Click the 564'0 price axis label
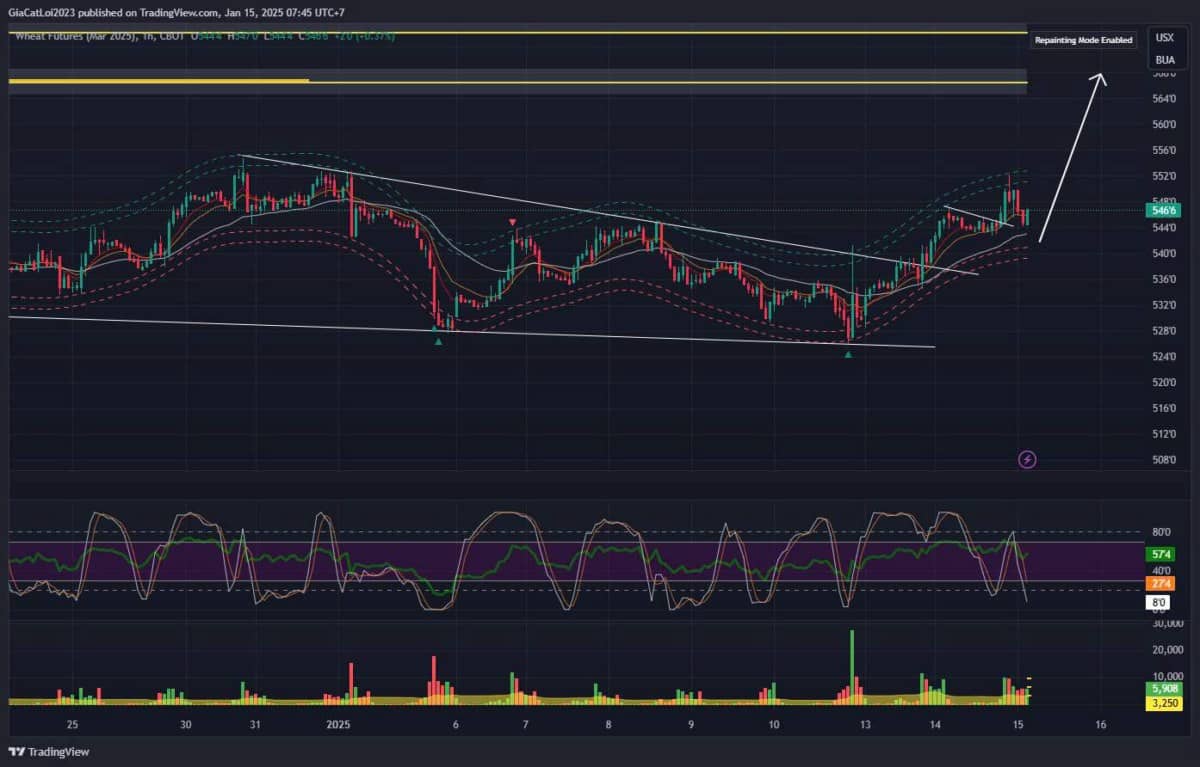Viewport: 1200px width, 767px height. 1164,98
